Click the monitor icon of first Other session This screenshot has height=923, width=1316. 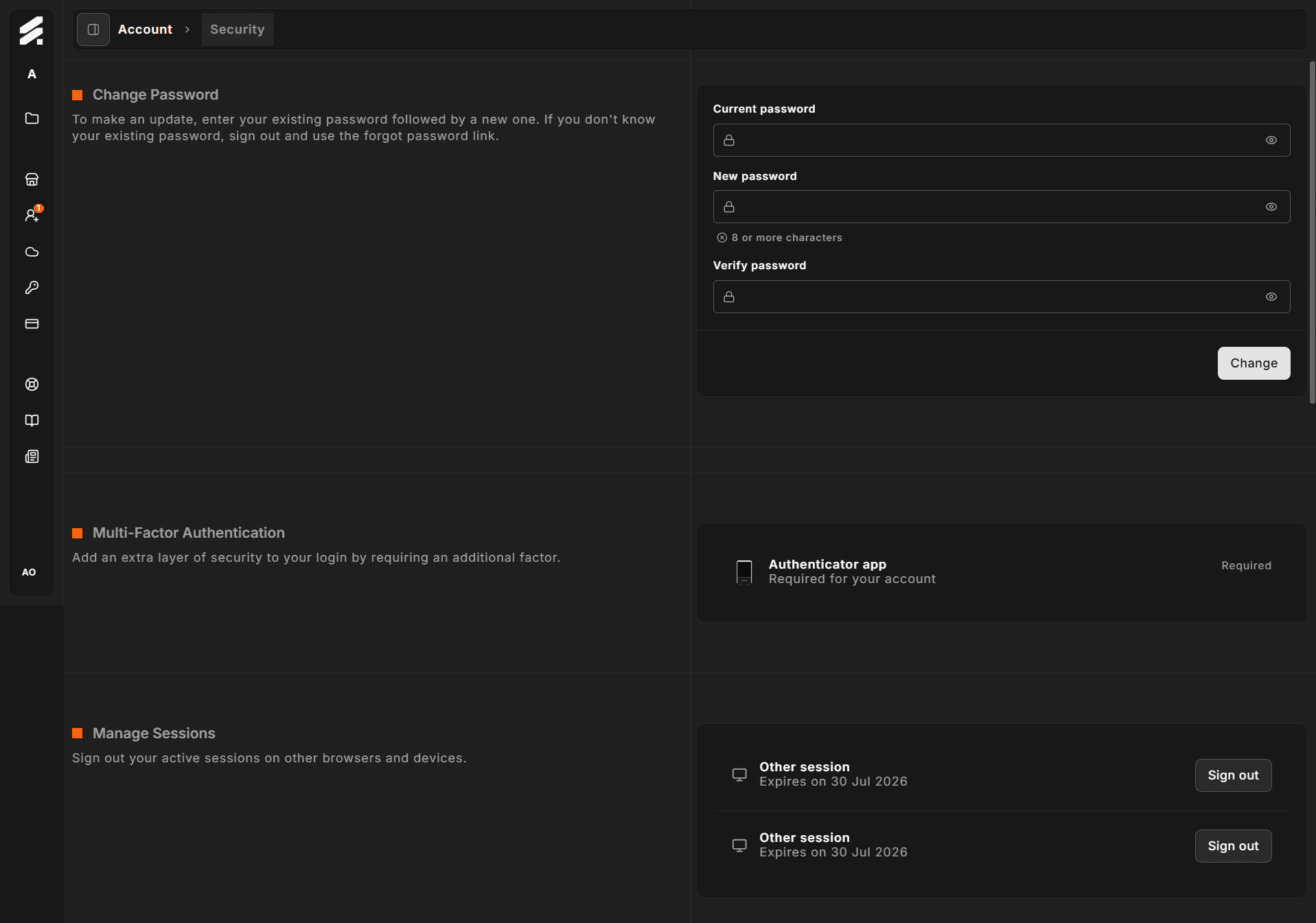pos(739,775)
